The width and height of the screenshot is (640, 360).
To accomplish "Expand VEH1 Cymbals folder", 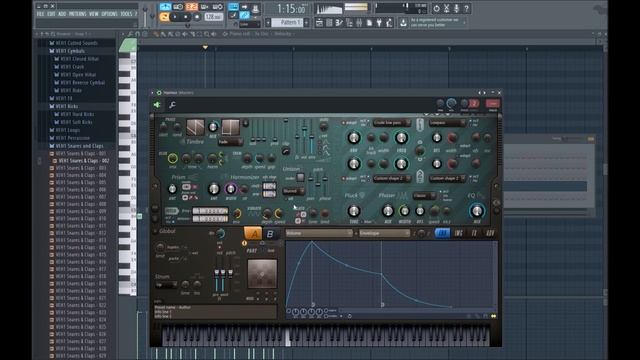I will click(x=70, y=51).
